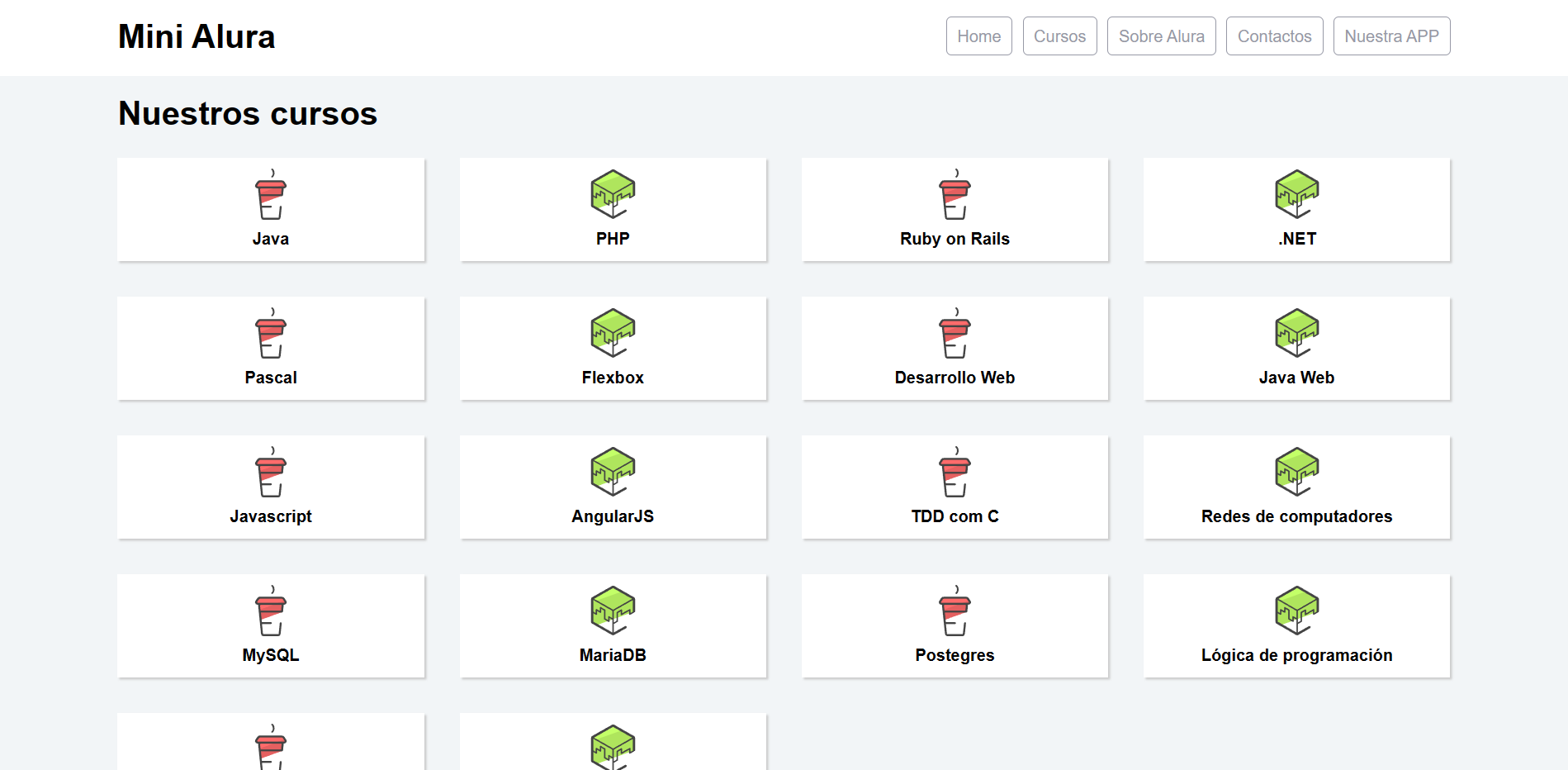The image size is (1568, 770).
Task: Click the cup icon above Pascal
Action: tap(271, 333)
